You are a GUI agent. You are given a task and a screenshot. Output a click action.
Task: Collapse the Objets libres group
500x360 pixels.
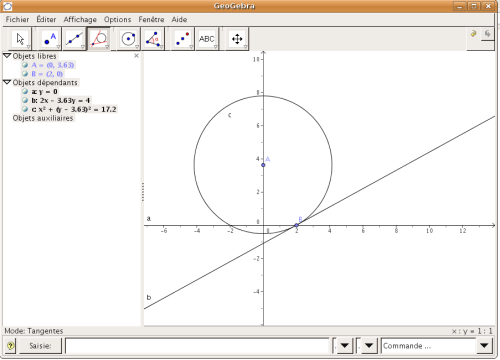click(x=7, y=56)
